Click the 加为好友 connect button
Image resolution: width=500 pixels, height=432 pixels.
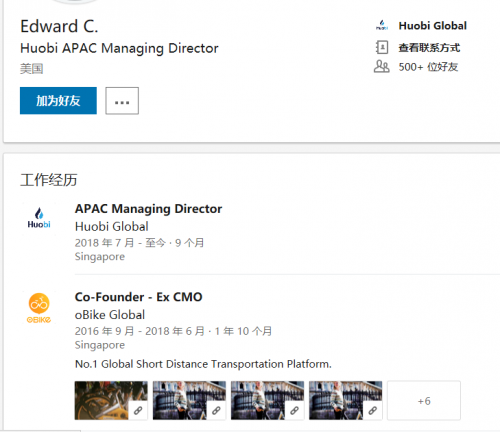[x=58, y=101]
